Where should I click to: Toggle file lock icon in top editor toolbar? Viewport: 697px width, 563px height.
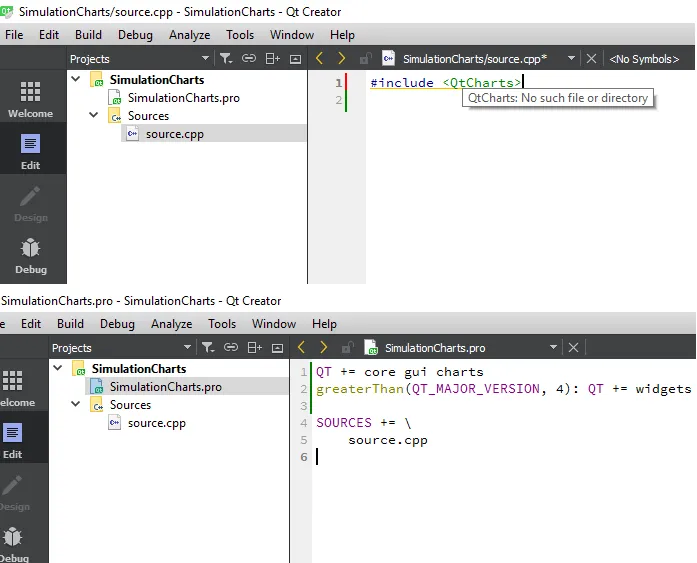[365, 59]
